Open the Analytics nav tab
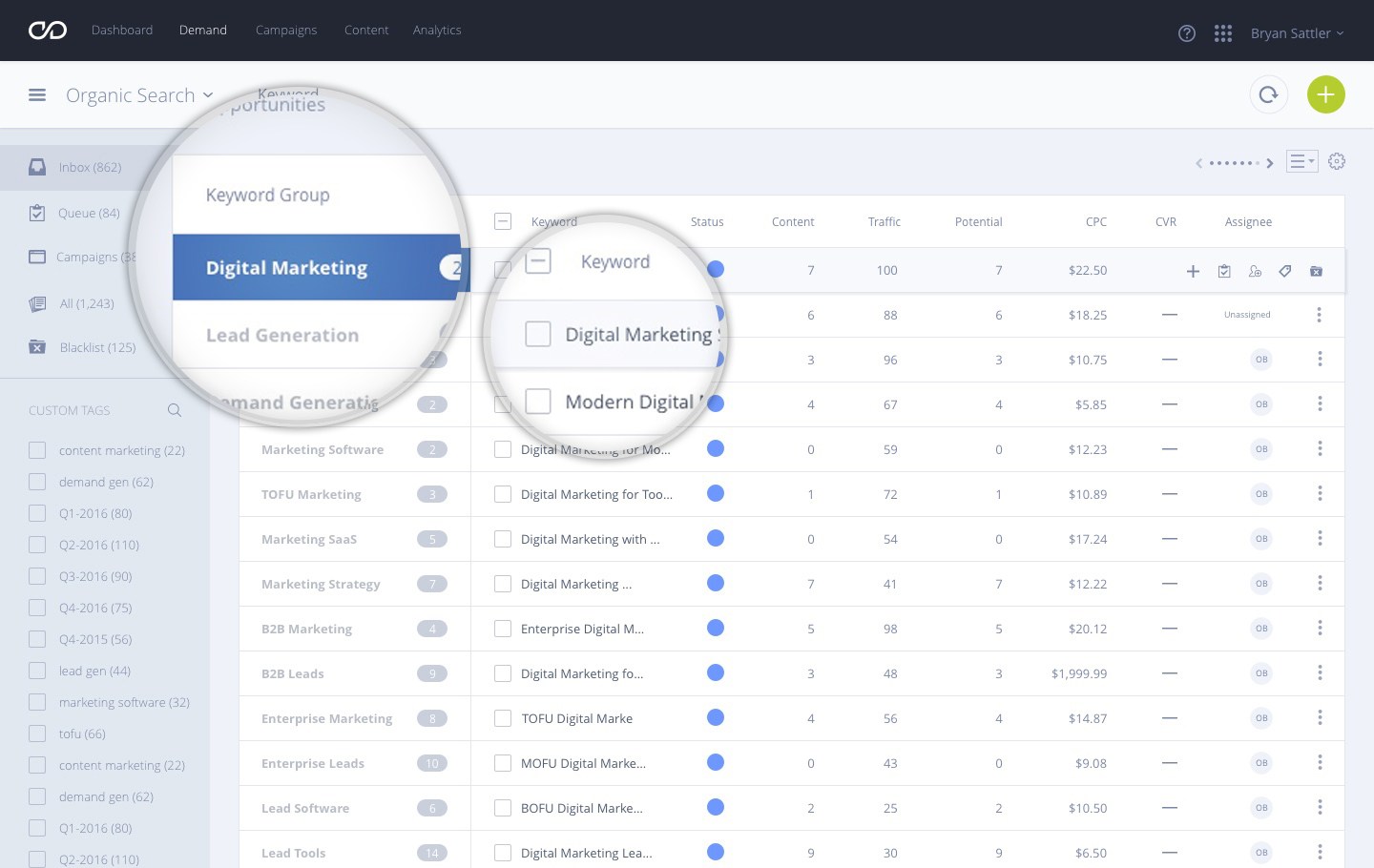This screenshot has width=1374, height=868. pos(437,30)
